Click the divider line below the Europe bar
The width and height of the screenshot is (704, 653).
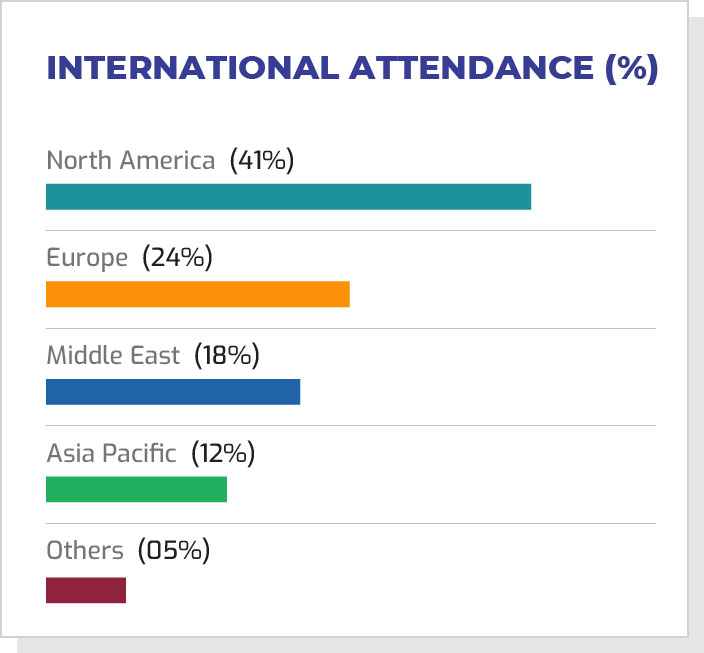pos(350,328)
